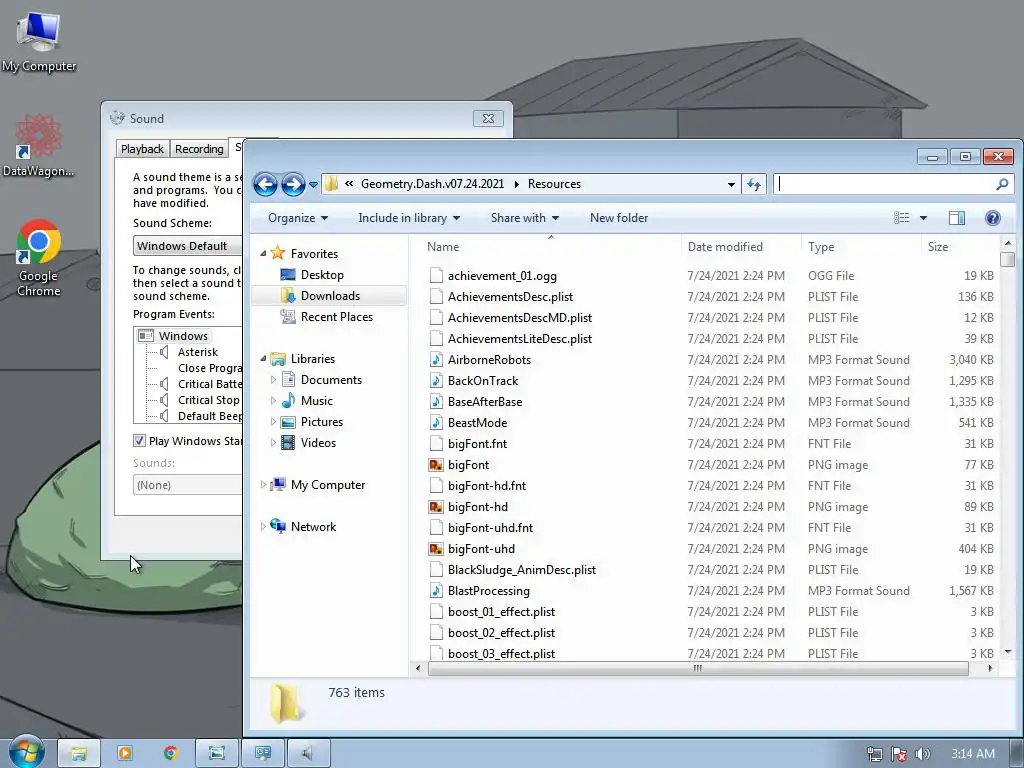Image resolution: width=1024 pixels, height=768 pixels.
Task: Open the Google Chrome desktop shortcut
Action: (x=39, y=258)
